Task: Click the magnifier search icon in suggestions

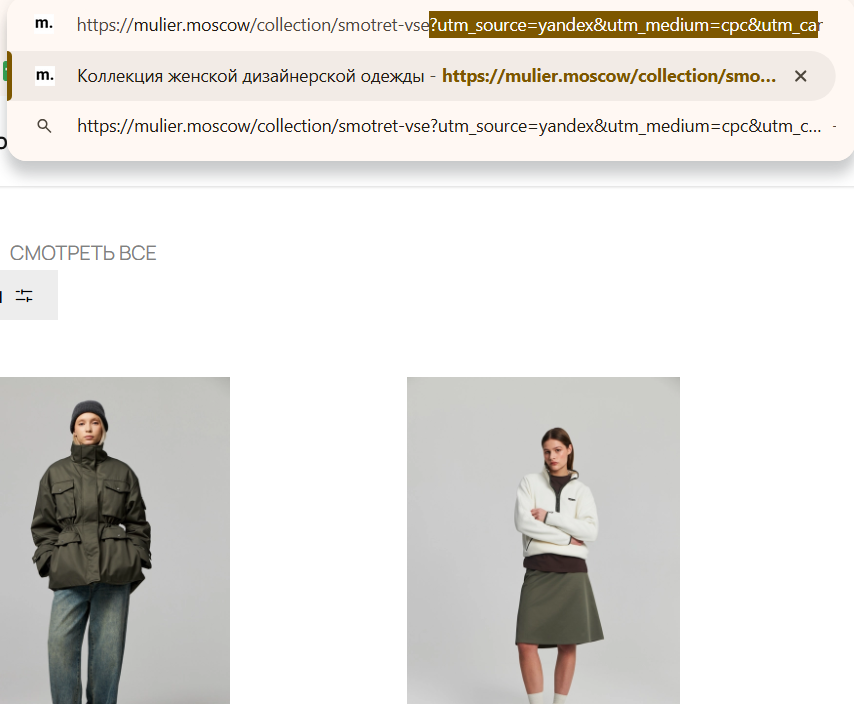Action: tap(44, 126)
